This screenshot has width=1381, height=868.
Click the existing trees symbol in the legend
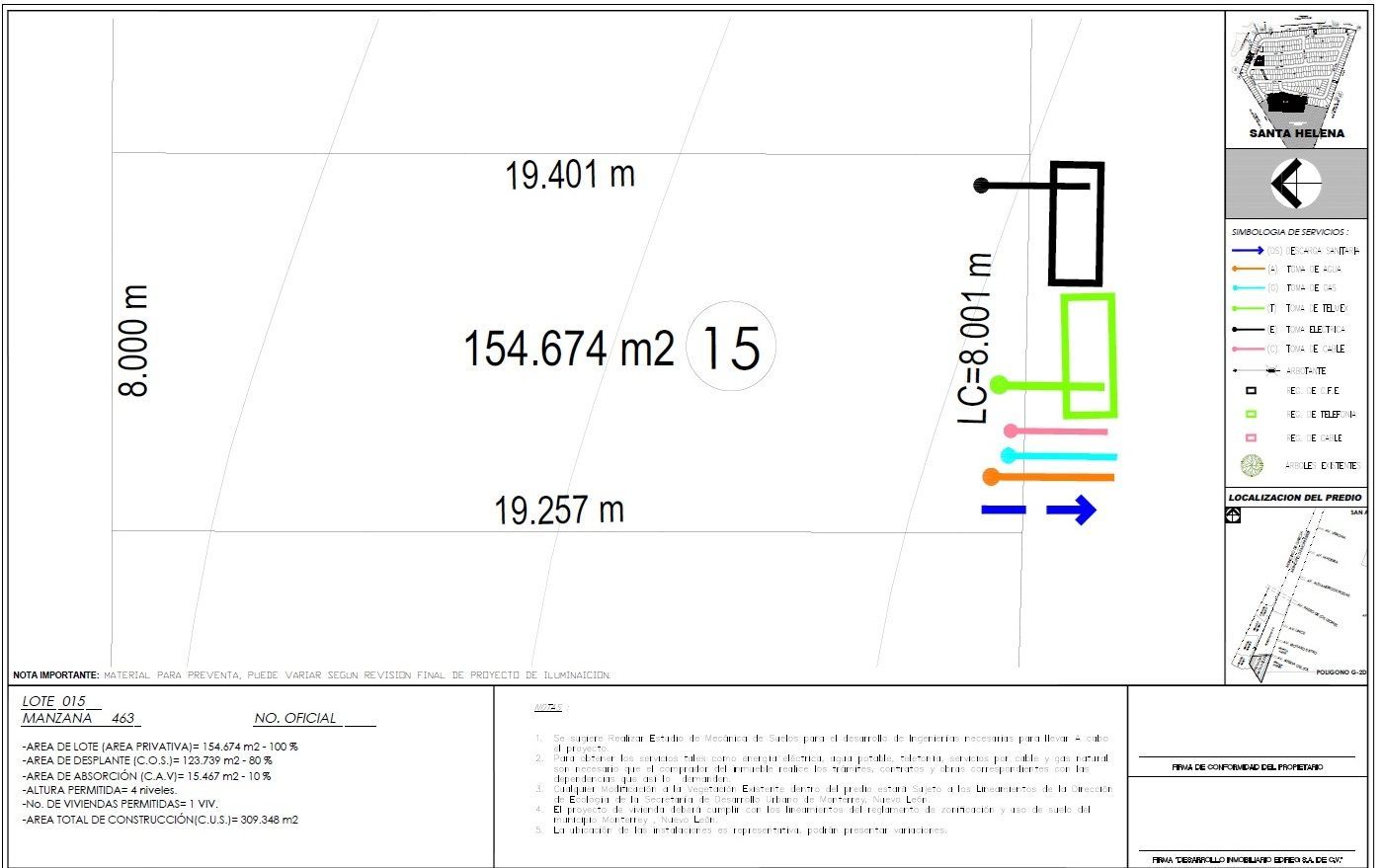point(1252,465)
